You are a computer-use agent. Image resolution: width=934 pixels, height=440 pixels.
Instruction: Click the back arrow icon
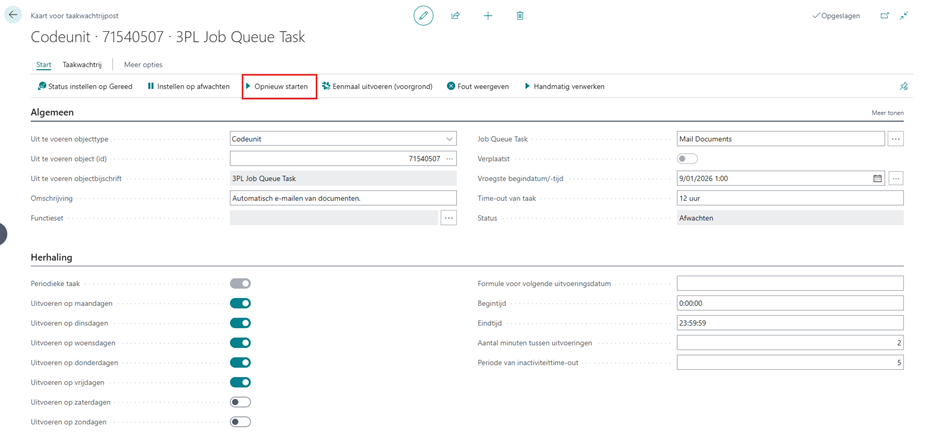(x=13, y=16)
